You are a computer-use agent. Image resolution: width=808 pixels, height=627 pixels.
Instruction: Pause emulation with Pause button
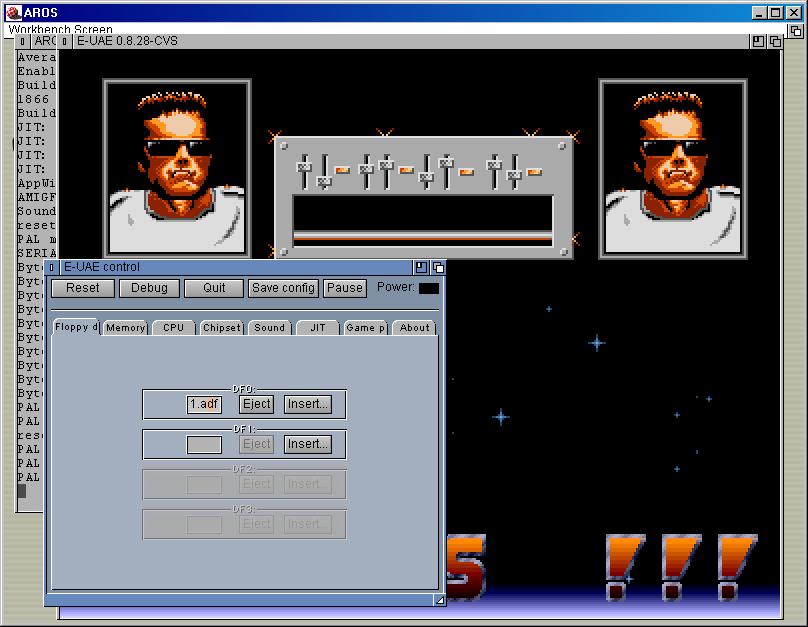pos(345,288)
